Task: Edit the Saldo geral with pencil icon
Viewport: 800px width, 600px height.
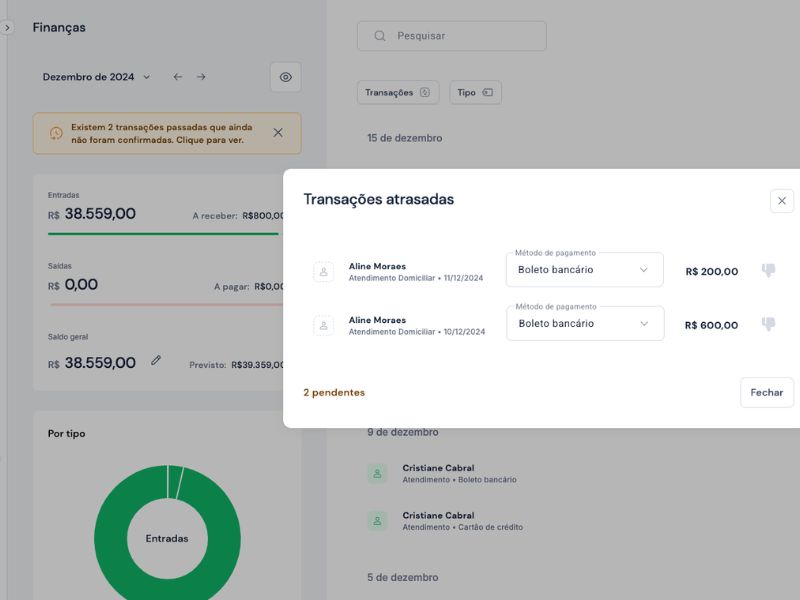Action: click(157, 362)
